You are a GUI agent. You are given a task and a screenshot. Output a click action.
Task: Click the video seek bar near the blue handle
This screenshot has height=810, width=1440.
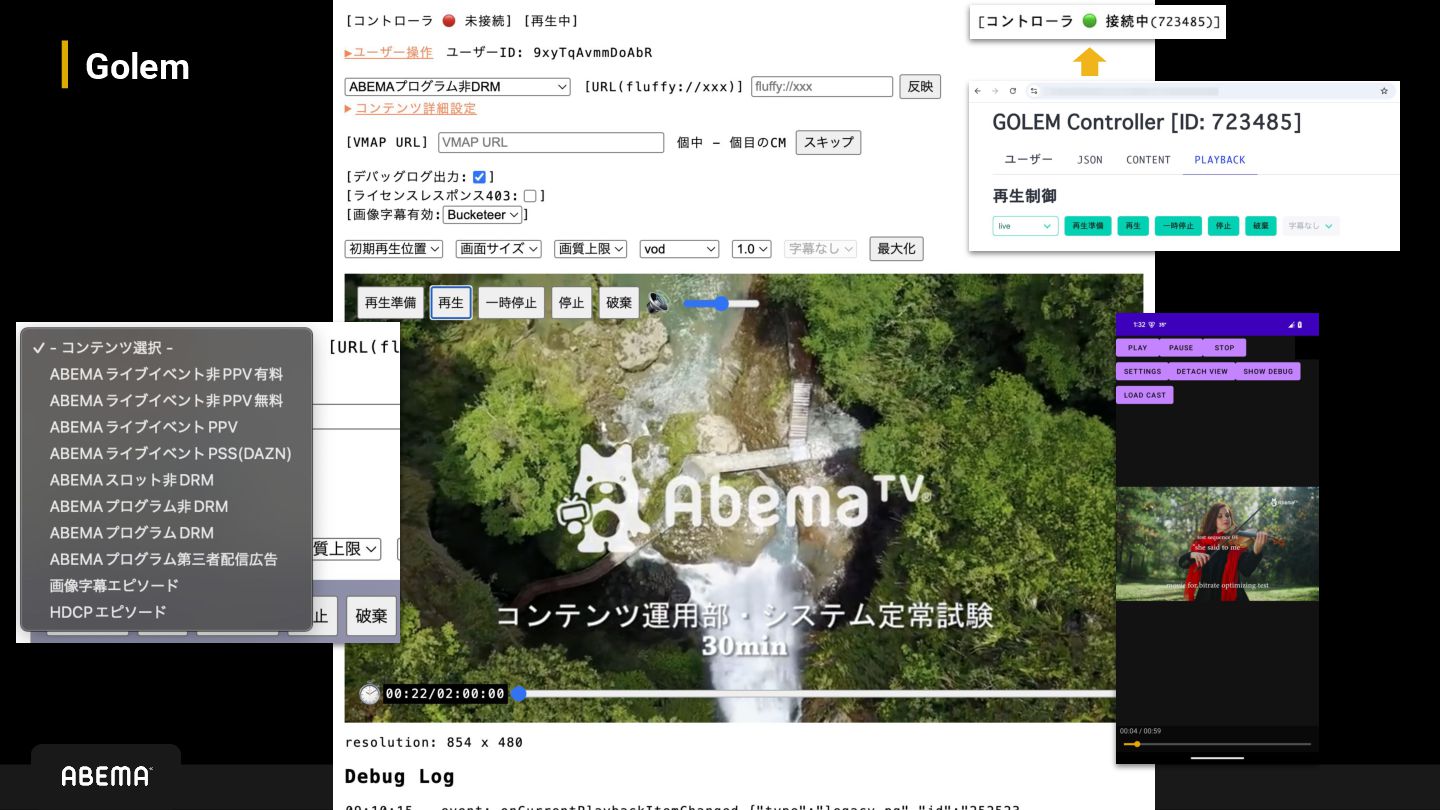pos(815,693)
